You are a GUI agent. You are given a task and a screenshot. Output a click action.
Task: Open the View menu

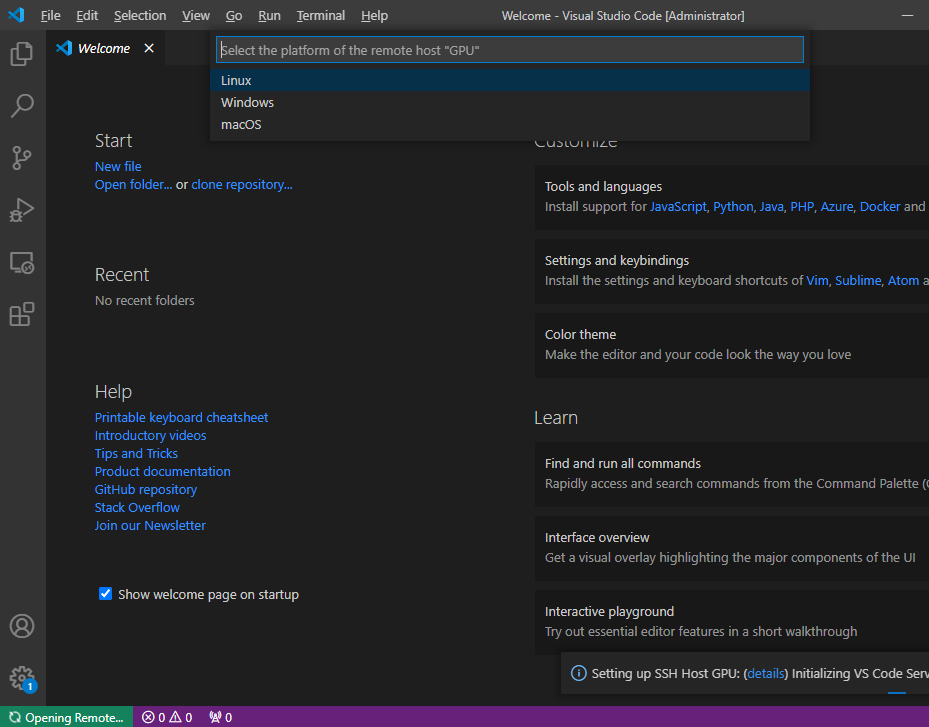[196, 15]
